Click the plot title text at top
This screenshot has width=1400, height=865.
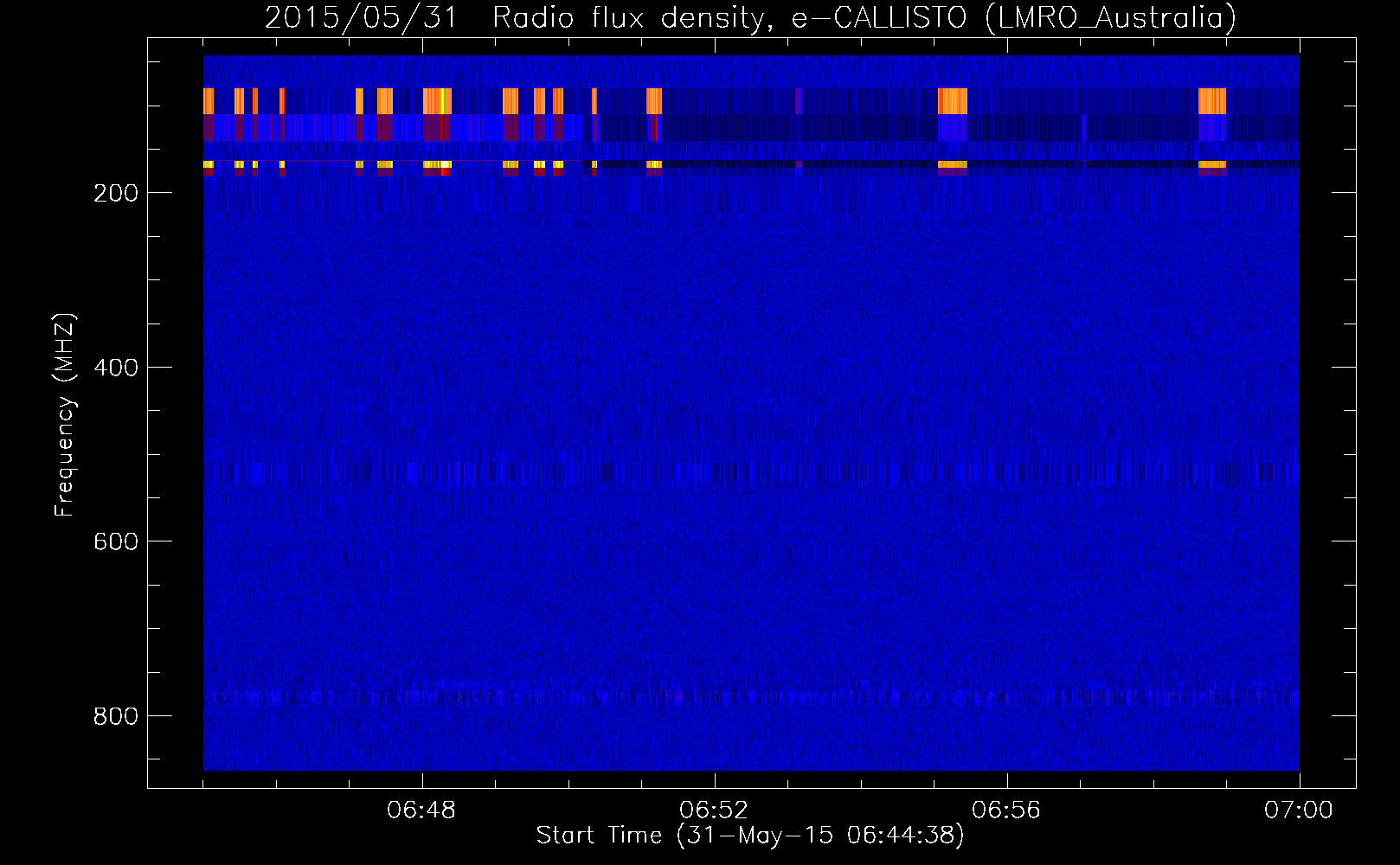pos(750,17)
